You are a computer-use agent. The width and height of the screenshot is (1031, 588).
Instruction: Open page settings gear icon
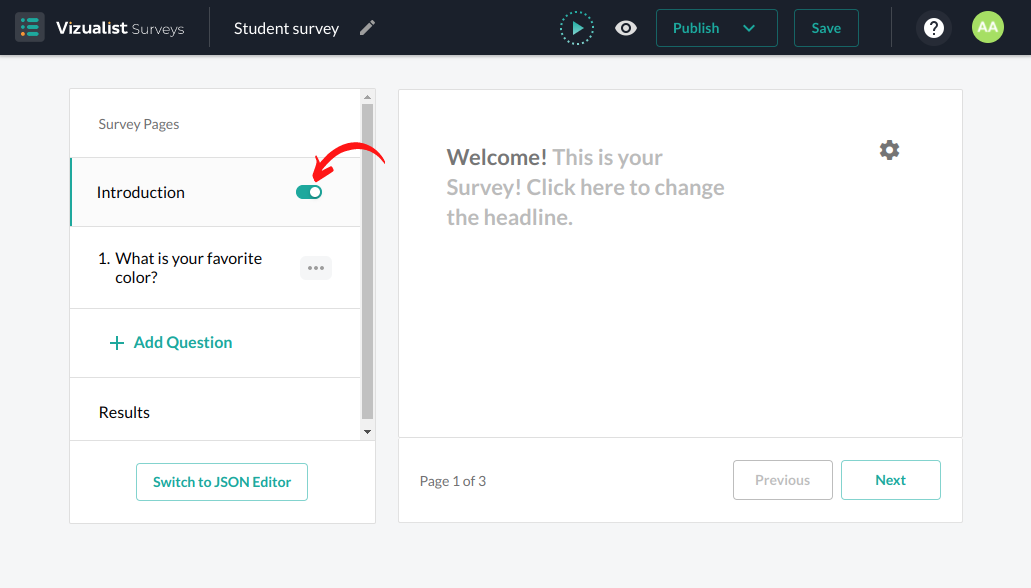point(889,150)
